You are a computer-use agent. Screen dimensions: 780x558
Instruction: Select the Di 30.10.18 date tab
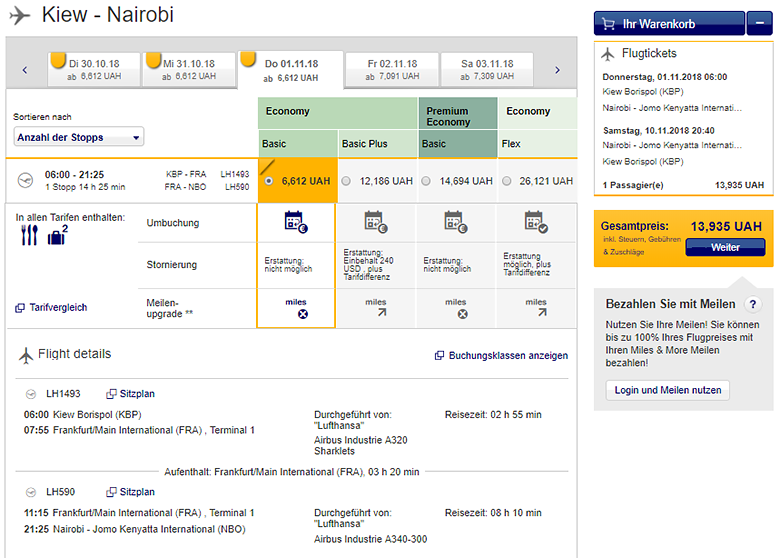[x=93, y=69]
